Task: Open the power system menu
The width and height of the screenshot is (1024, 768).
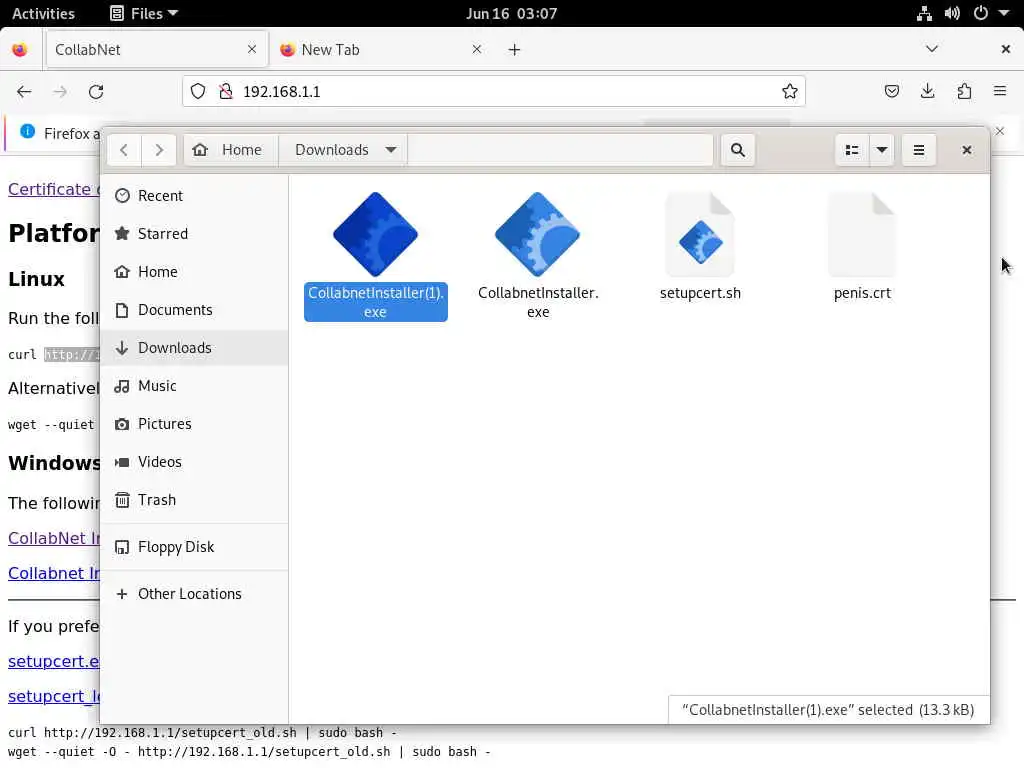Action: pyautogui.click(x=981, y=13)
